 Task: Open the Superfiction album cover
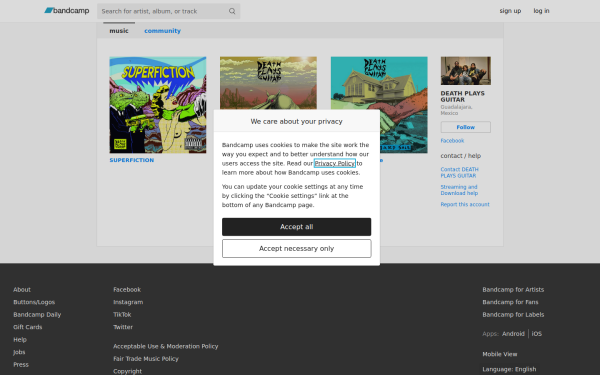point(158,105)
